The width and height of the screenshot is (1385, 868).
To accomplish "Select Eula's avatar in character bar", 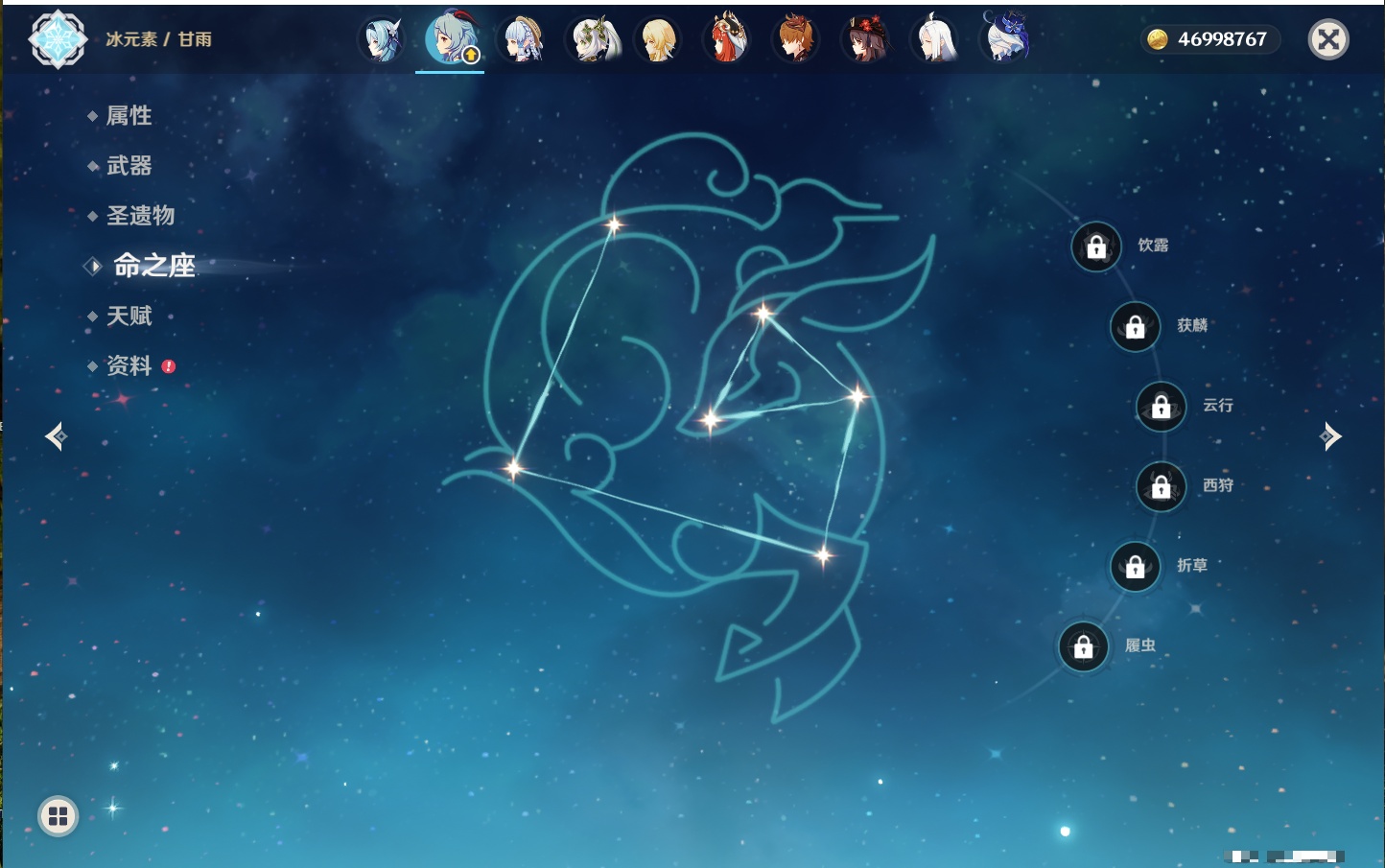I will pyautogui.click(x=382, y=39).
